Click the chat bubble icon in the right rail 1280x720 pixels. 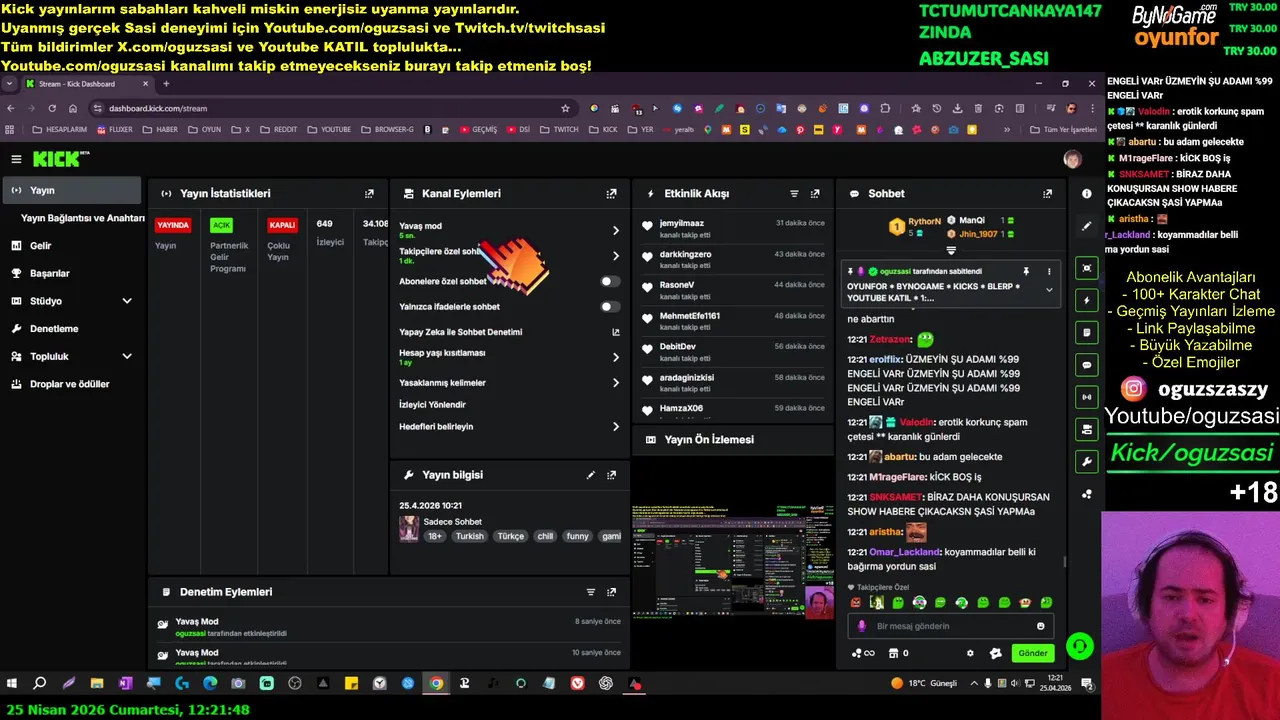pos(1087,365)
